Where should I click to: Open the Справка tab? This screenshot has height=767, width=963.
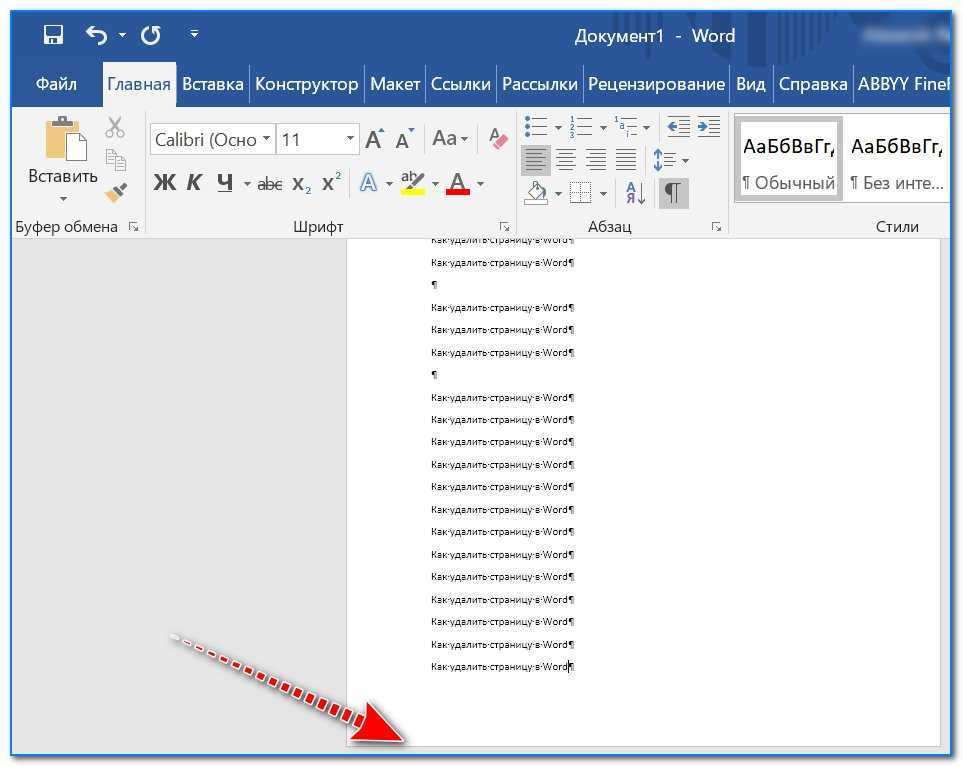pos(813,84)
